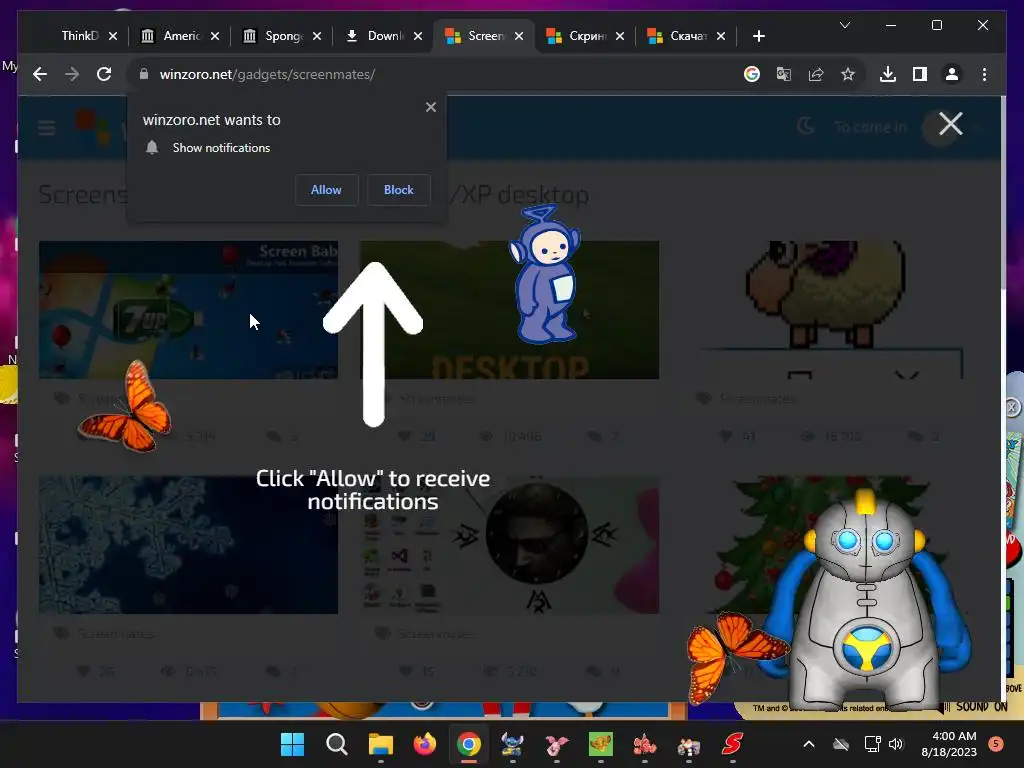Switch to the Downl tab
The image size is (1024, 768).
(385, 36)
